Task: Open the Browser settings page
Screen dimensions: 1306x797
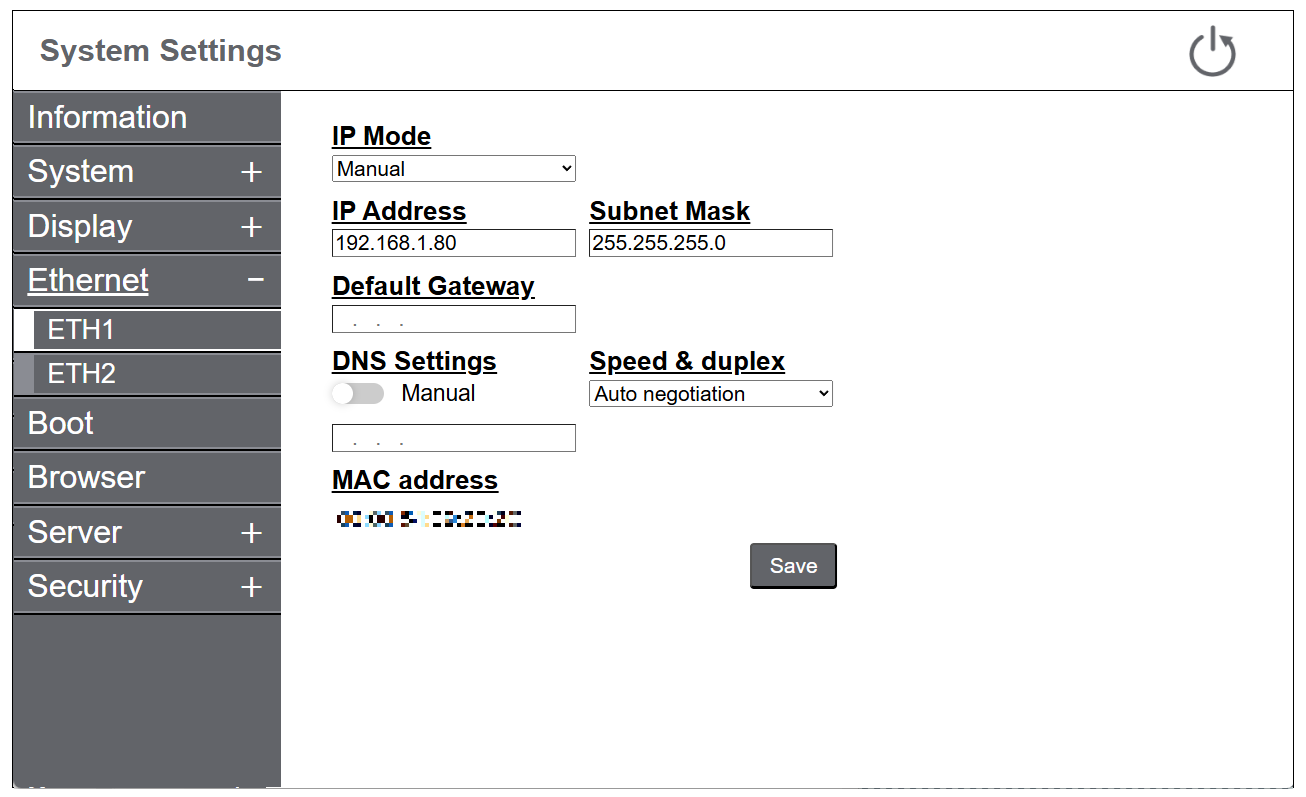Action: (87, 477)
